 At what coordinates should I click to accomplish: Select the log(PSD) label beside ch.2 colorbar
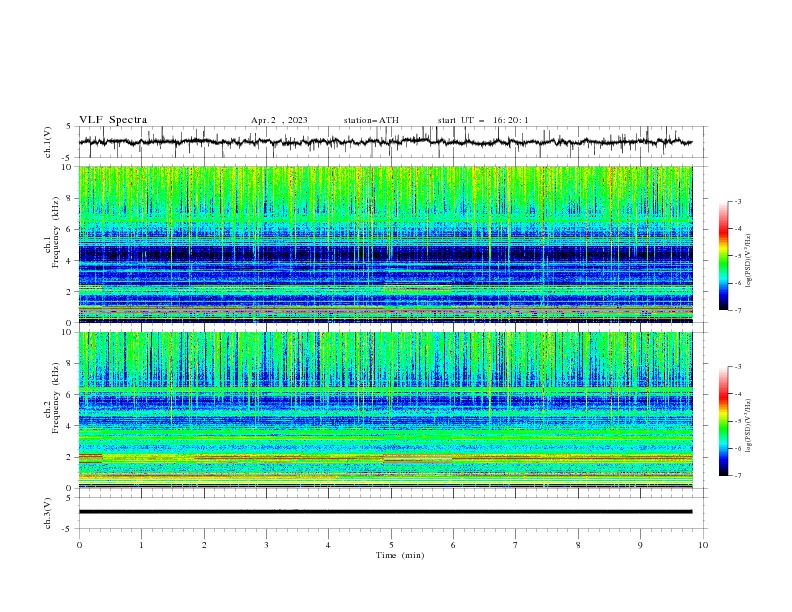point(749,426)
